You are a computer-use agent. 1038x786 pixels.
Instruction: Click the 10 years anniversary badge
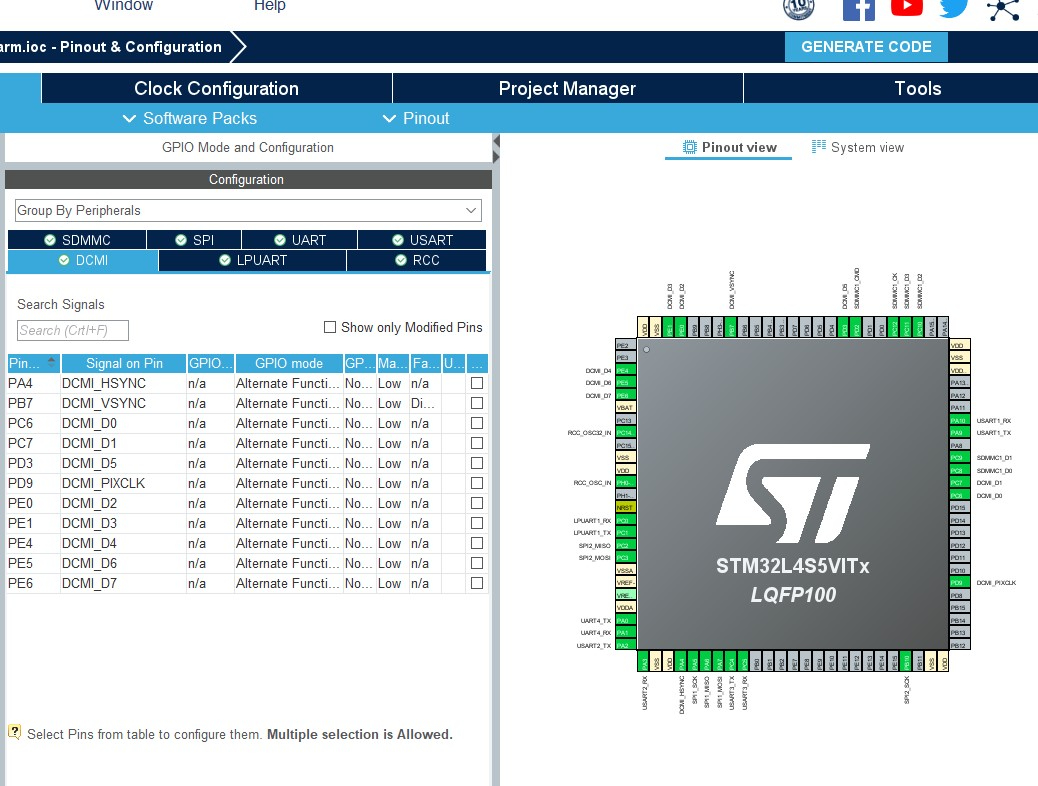click(798, 9)
